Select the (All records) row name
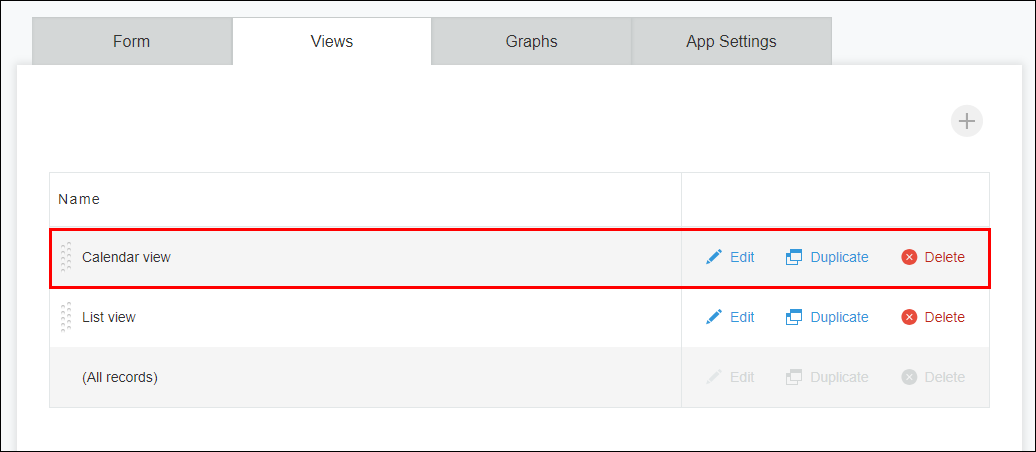This screenshot has height=452, width=1036. click(x=120, y=377)
